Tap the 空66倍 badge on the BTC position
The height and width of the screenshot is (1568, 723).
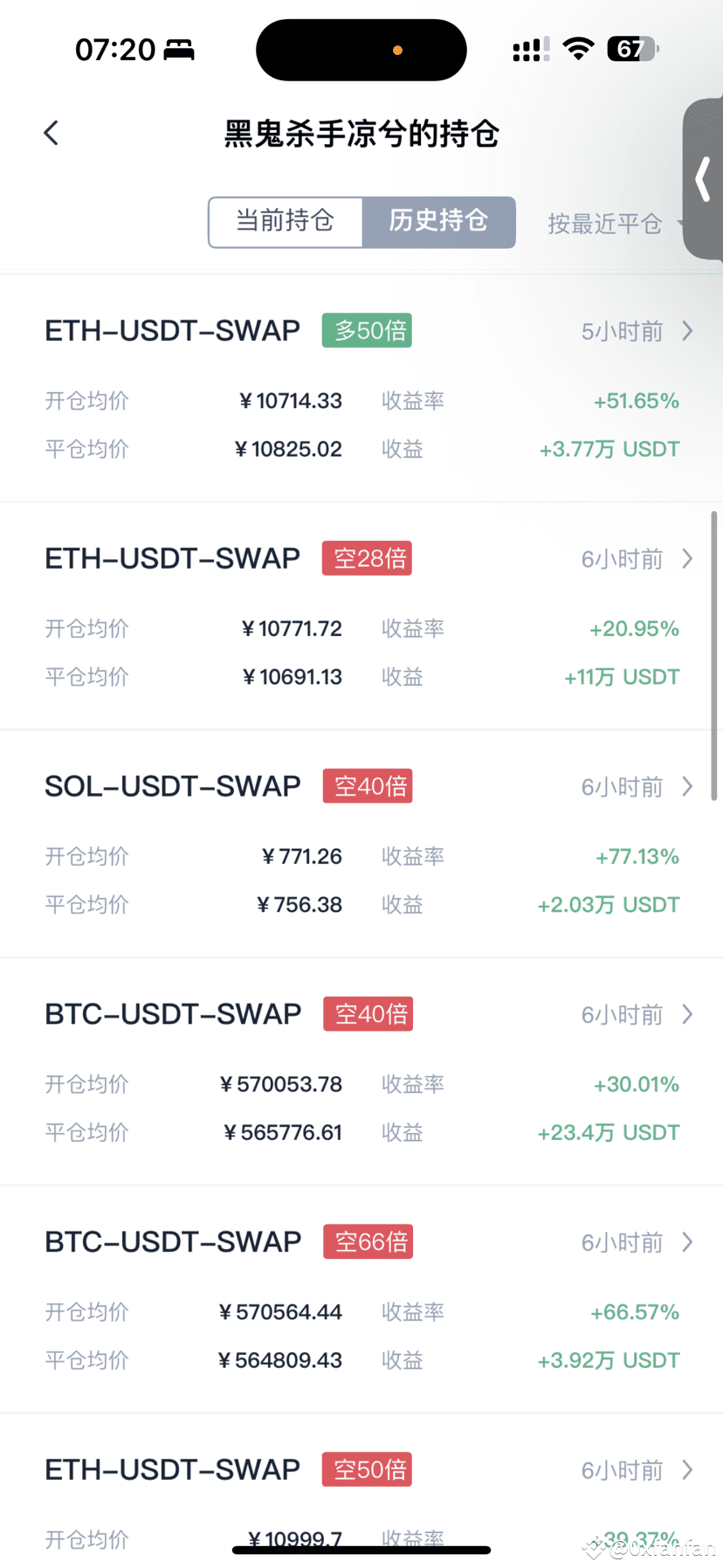tap(368, 1241)
